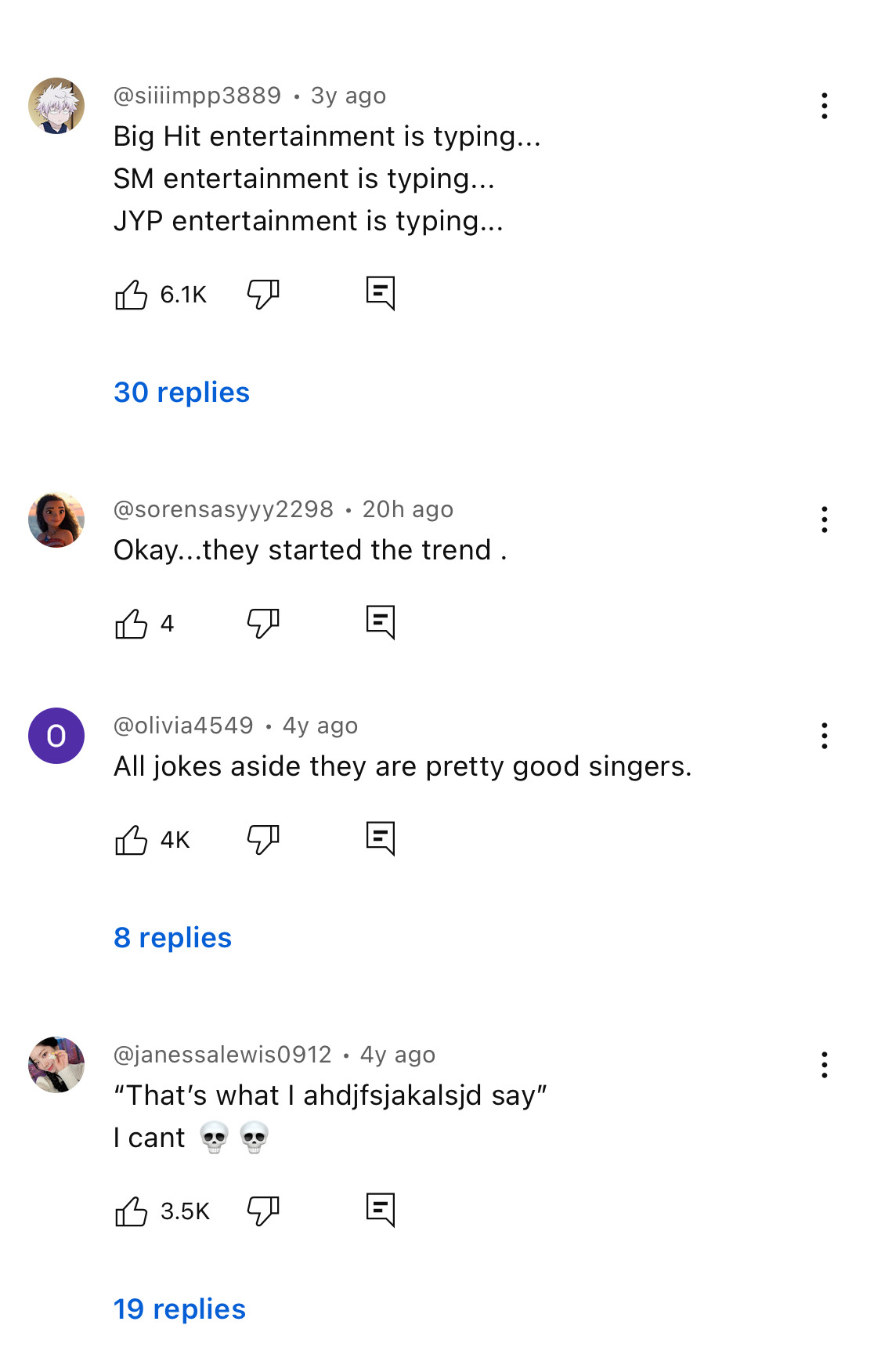Dislike the comment by @siiiimpp3889
This screenshot has height=1372, width=881.
[263, 295]
